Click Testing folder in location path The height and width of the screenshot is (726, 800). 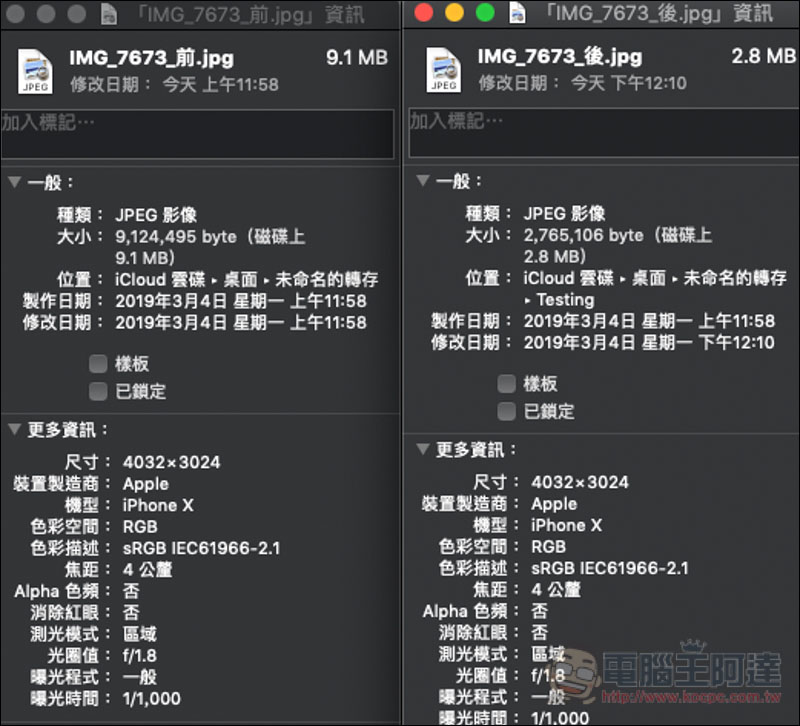coord(565,299)
